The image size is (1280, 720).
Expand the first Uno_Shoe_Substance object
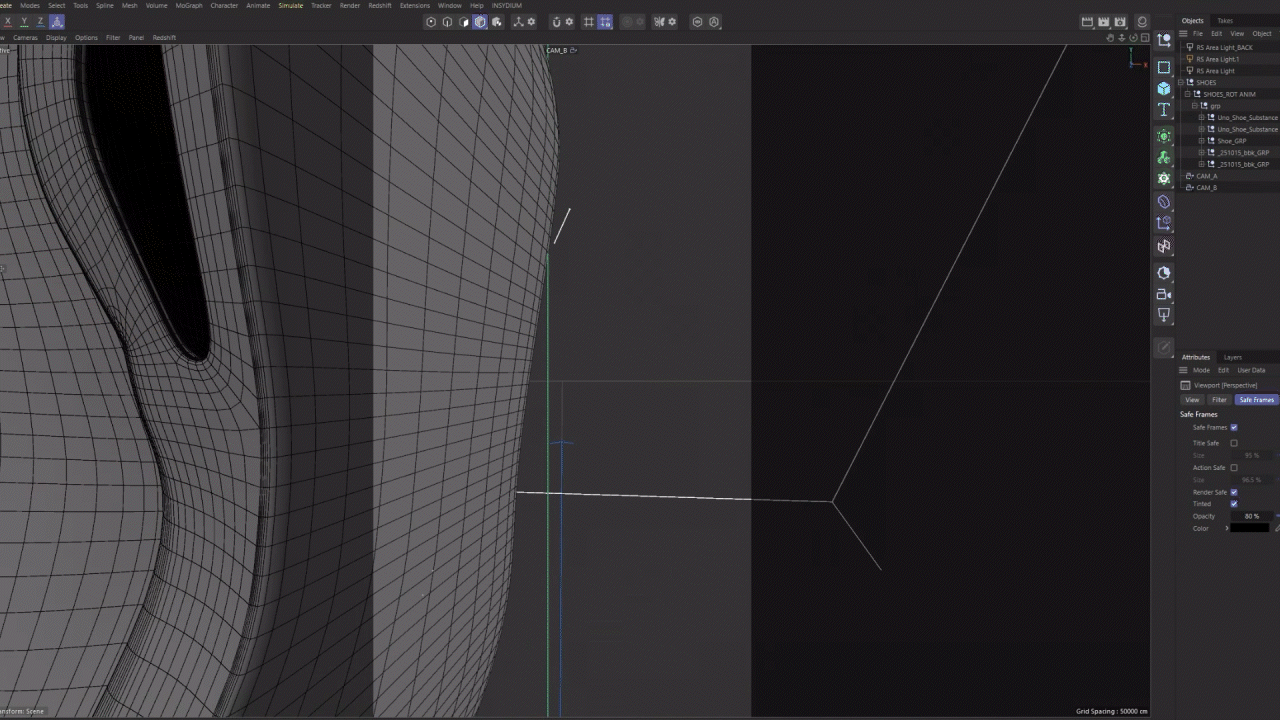(x=1201, y=117)
